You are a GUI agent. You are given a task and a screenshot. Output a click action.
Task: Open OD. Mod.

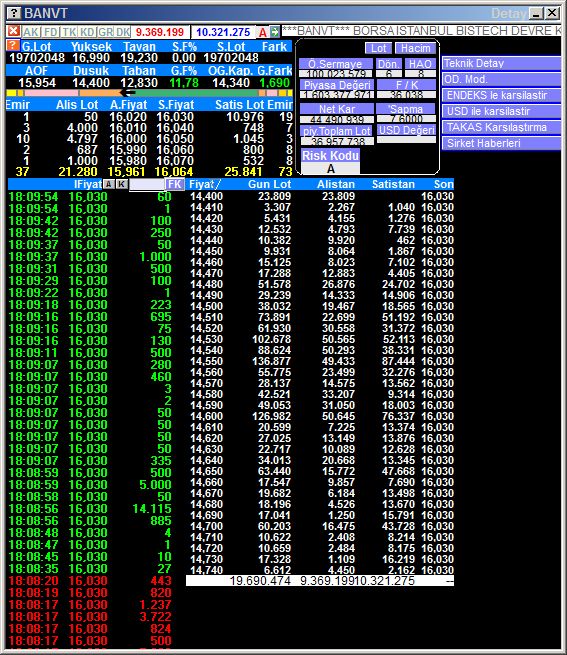[x=501, y=79]
